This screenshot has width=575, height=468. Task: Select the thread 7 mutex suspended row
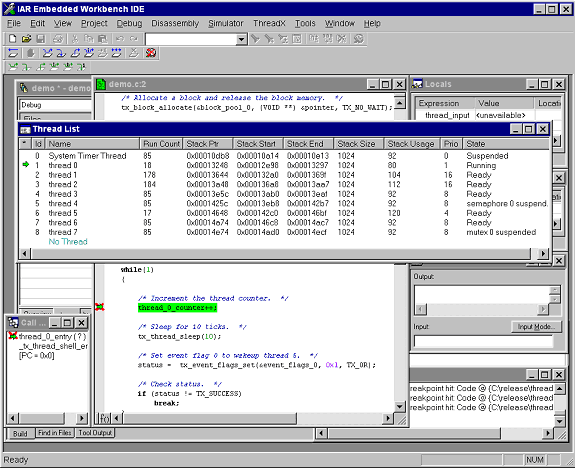[x=284, y=232]
